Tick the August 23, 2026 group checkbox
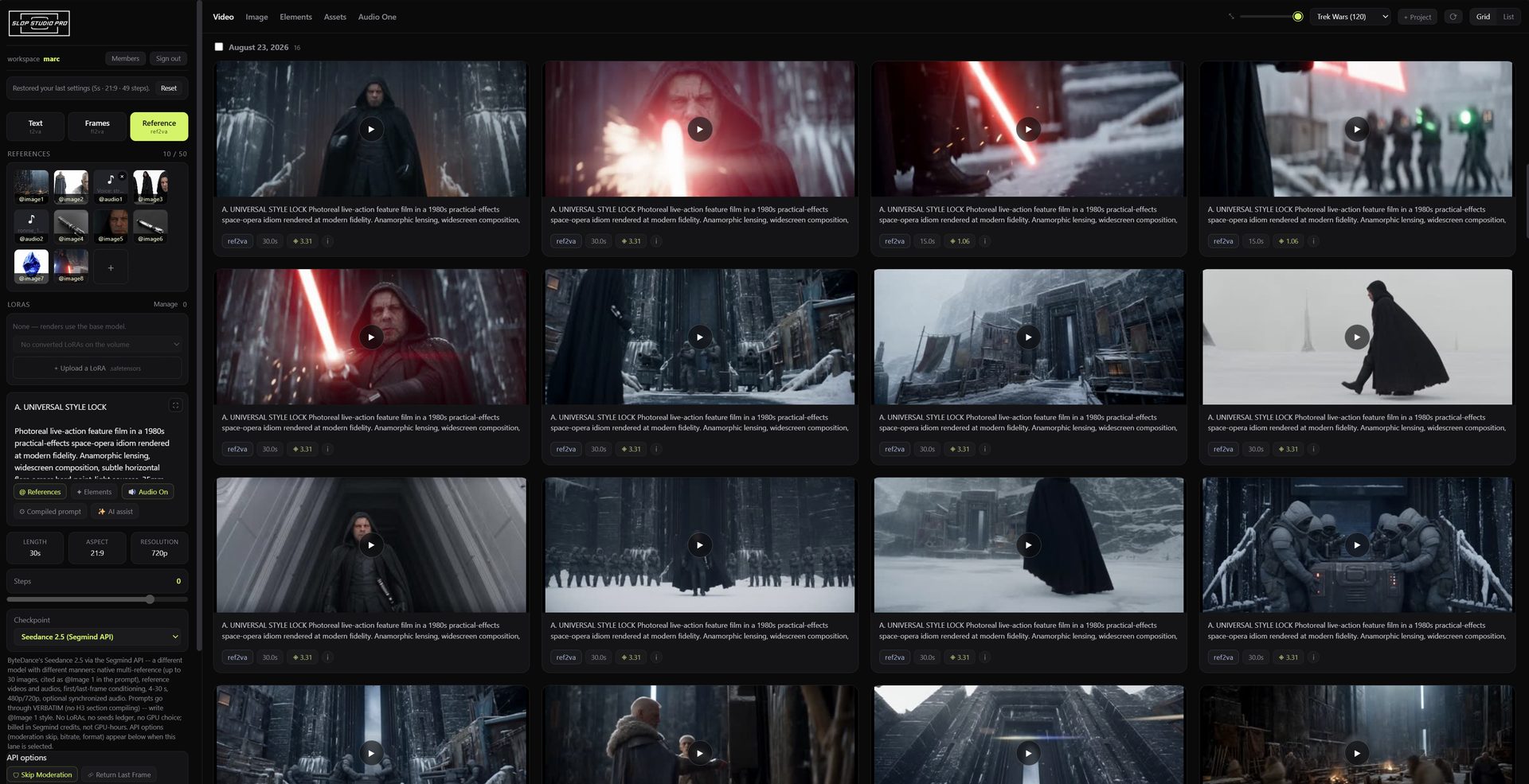This screenshot has height=784, width=1529. (x=219, y=47)
